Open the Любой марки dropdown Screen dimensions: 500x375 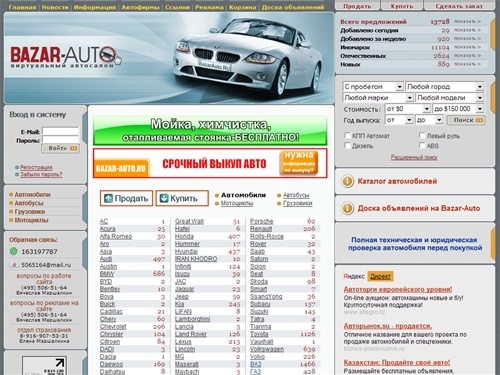(x=378, y=98)
